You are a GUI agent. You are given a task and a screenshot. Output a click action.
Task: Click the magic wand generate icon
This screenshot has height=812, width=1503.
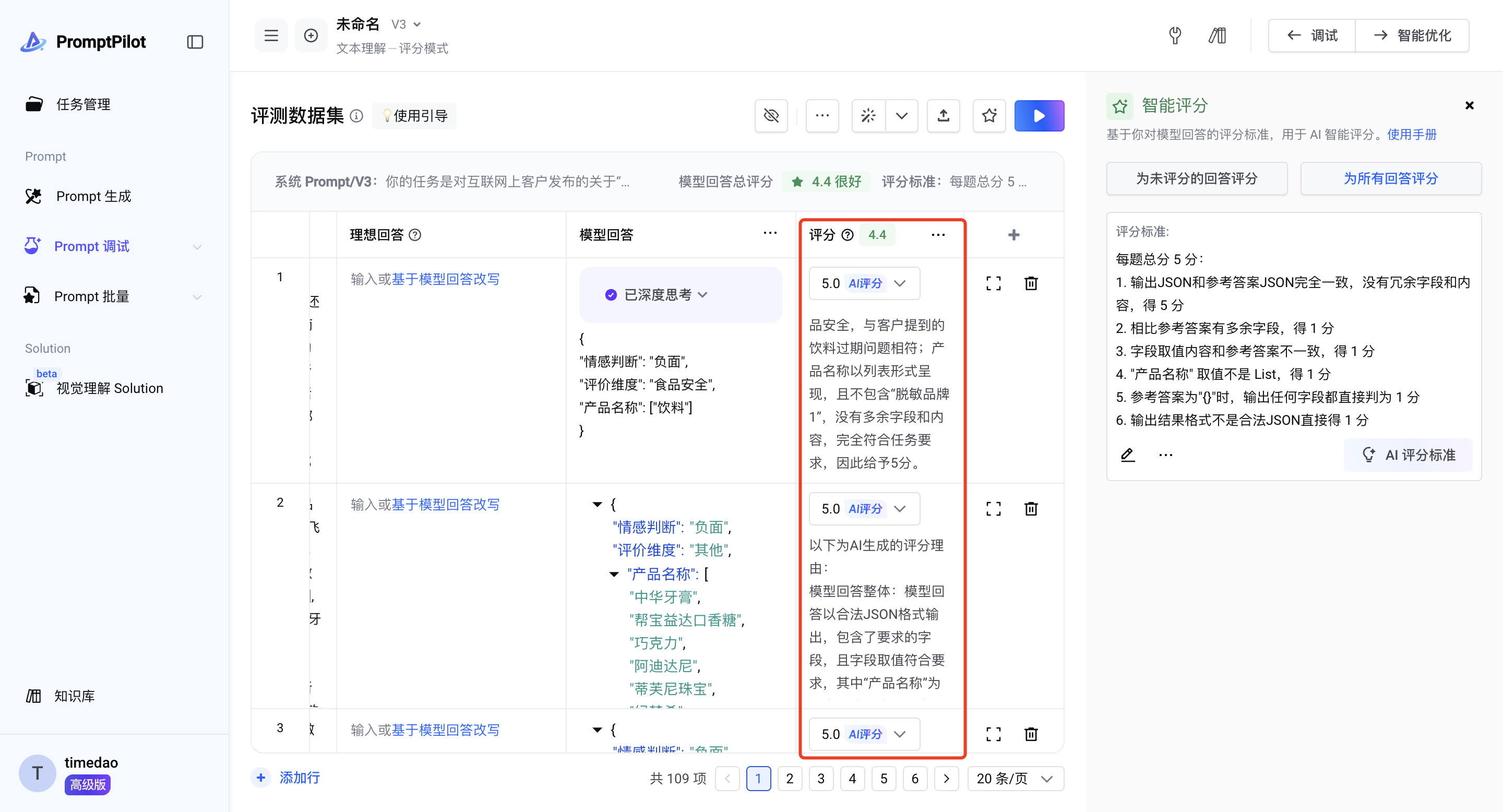tap(868, 115)
